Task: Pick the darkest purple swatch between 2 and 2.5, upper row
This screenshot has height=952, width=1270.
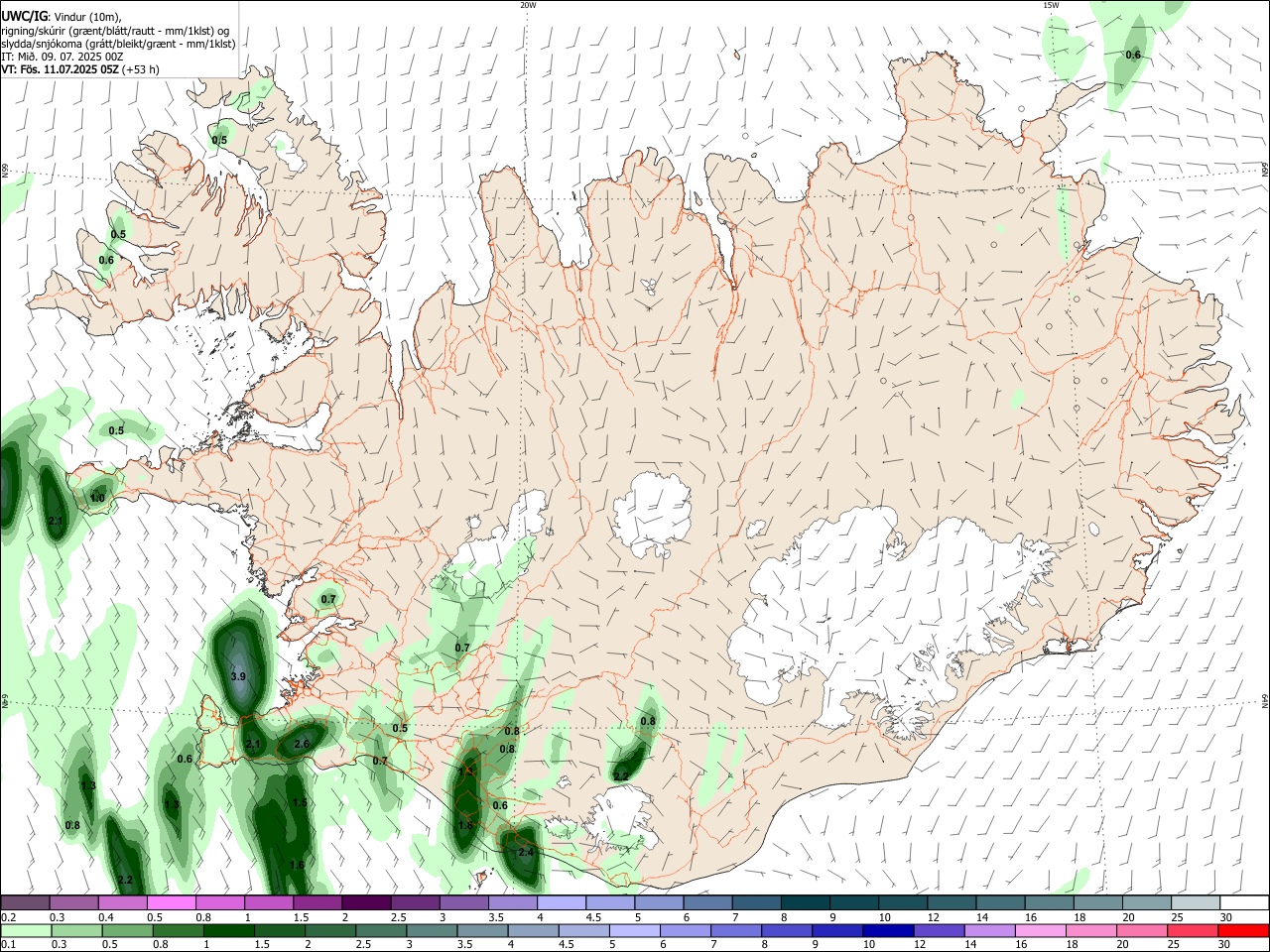Action: (x=365, y=903)
